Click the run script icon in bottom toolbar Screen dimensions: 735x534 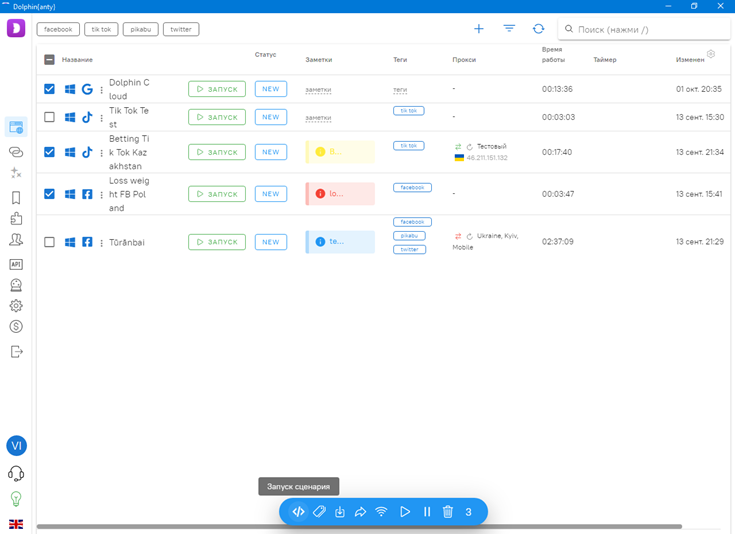(298, 512)
